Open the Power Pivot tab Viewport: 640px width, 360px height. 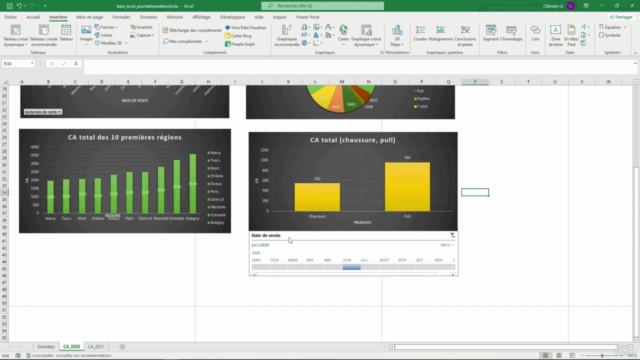tap(308, 17)
